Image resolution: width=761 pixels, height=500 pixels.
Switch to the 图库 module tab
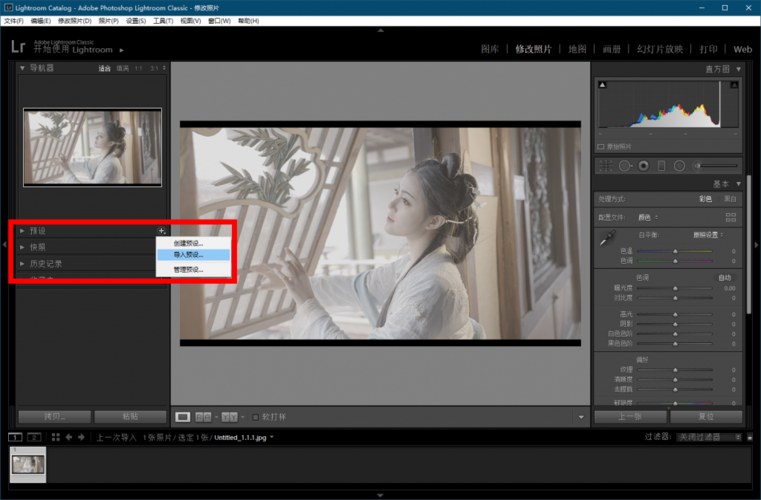point(489,49)
